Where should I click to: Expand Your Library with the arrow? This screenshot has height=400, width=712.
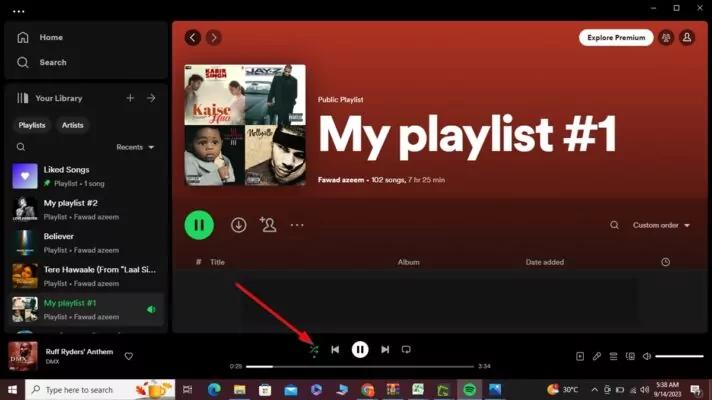[151, 98]
